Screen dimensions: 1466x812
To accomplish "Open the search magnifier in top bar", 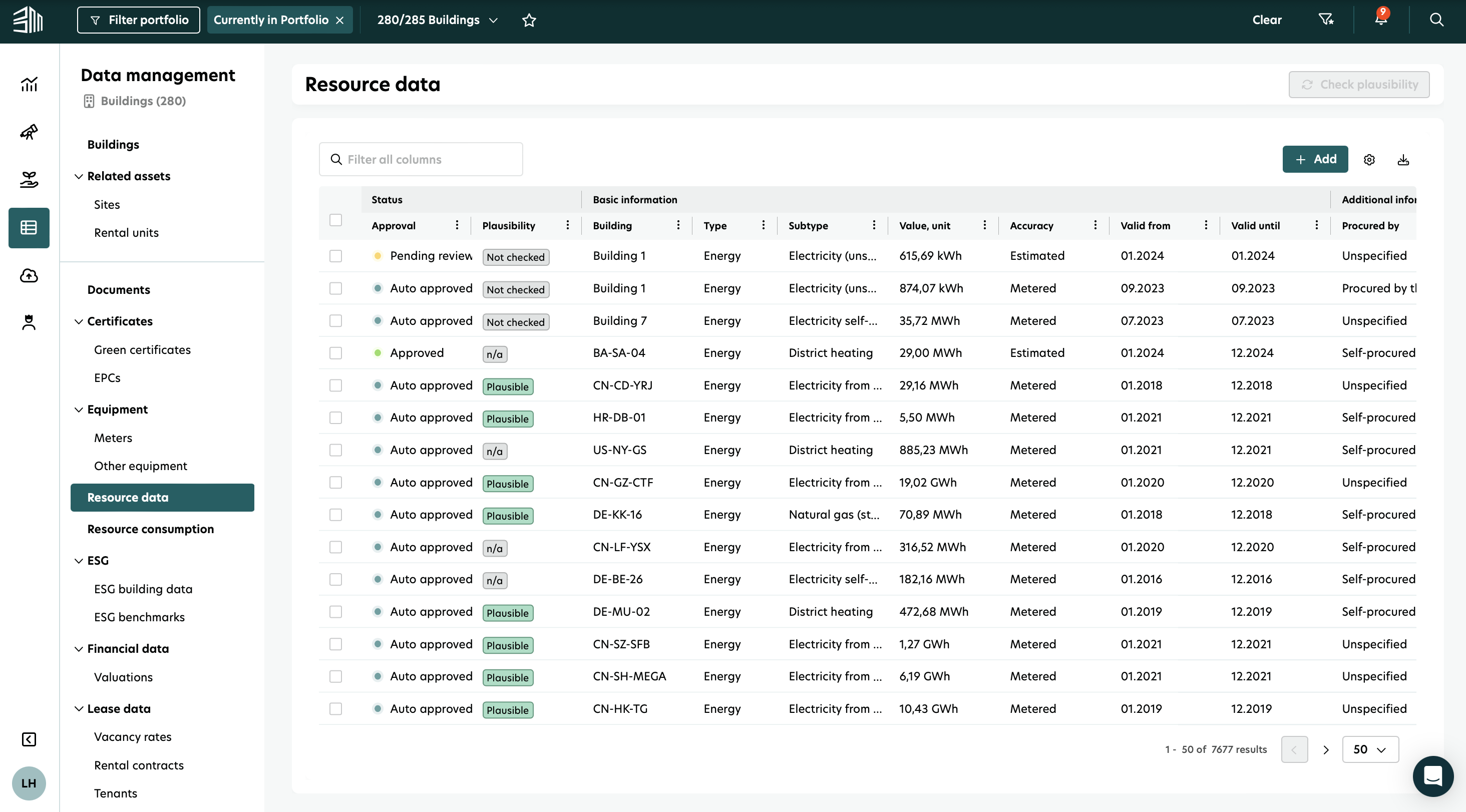I will tap(1436, 20).
